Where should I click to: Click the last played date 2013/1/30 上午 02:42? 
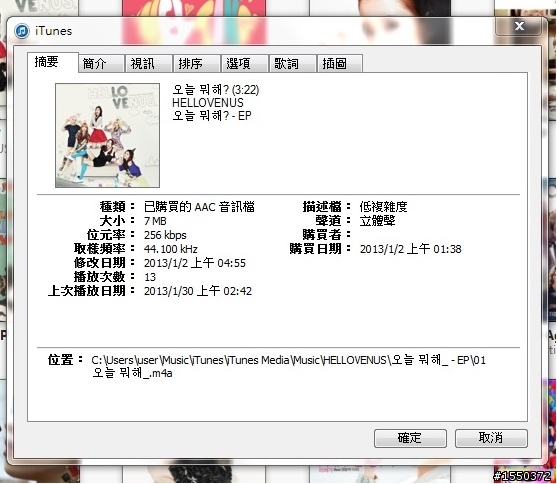click(x=198, y=291)
